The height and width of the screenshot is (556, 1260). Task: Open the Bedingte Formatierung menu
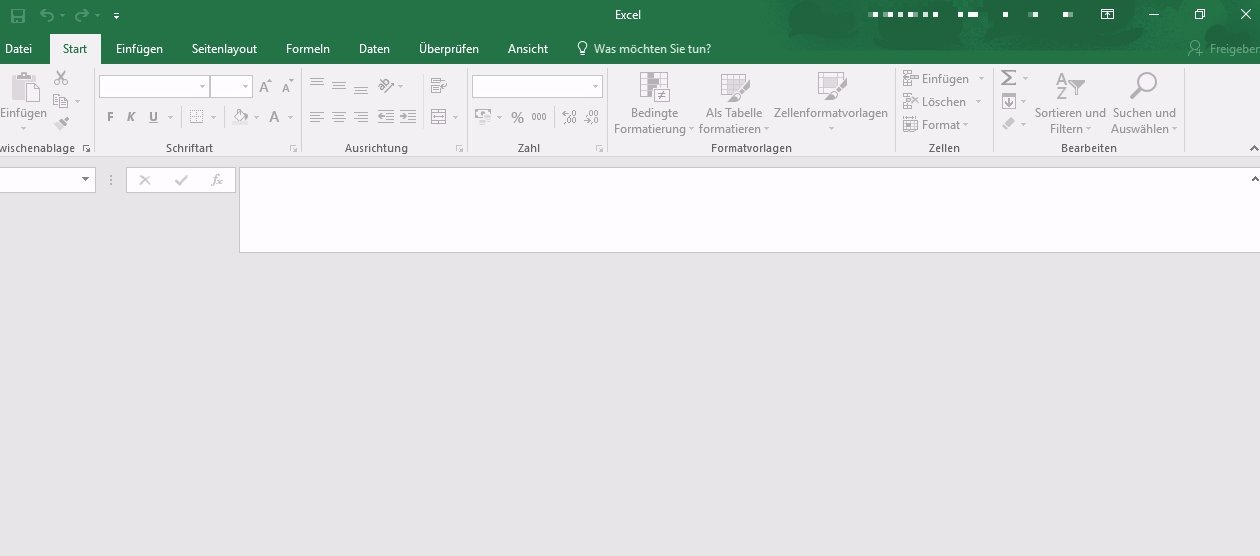(654, 104)
